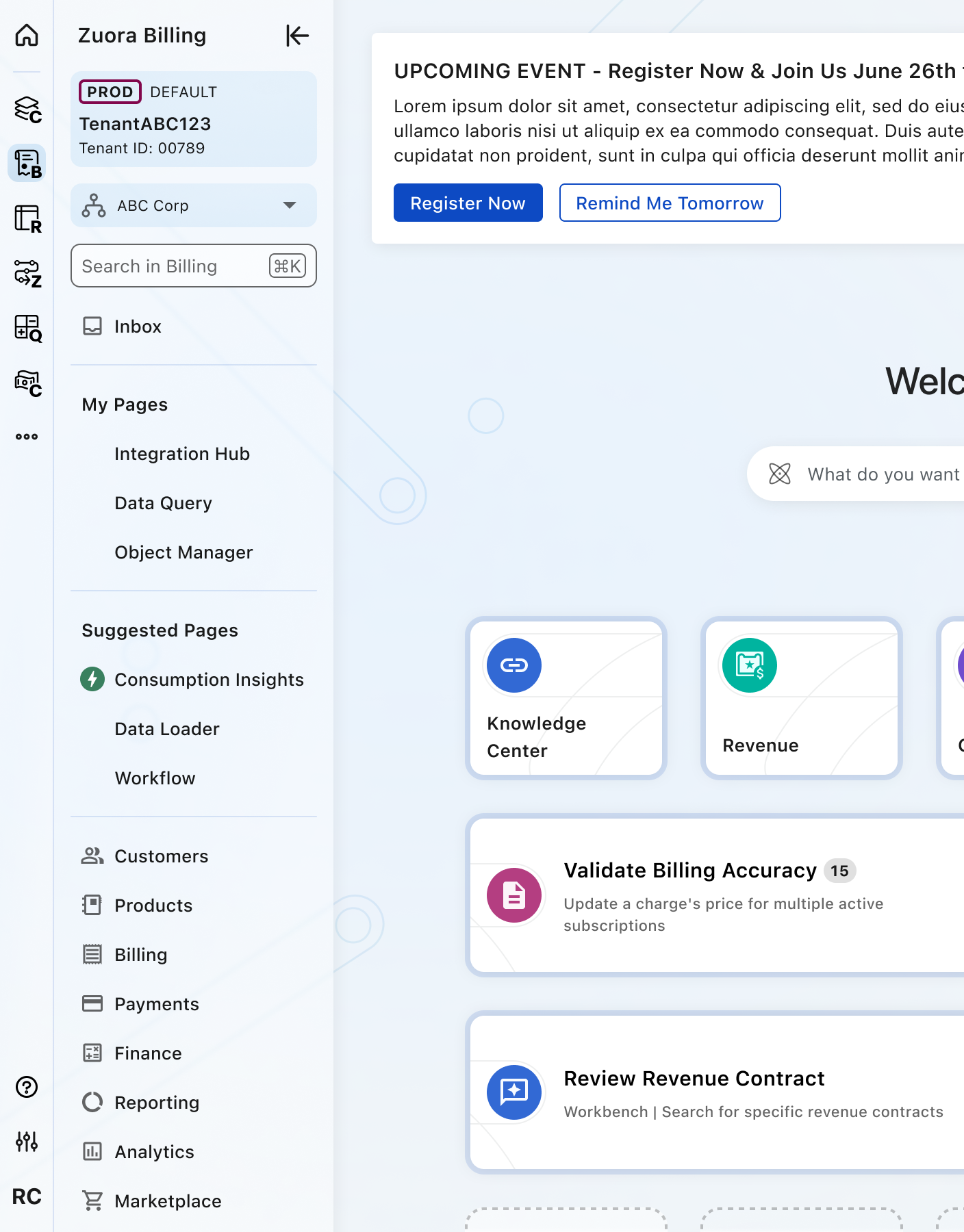Open Consumption Insights suggested page
The width and height of the screenshot is (964, 1232).
coord(208,680)
